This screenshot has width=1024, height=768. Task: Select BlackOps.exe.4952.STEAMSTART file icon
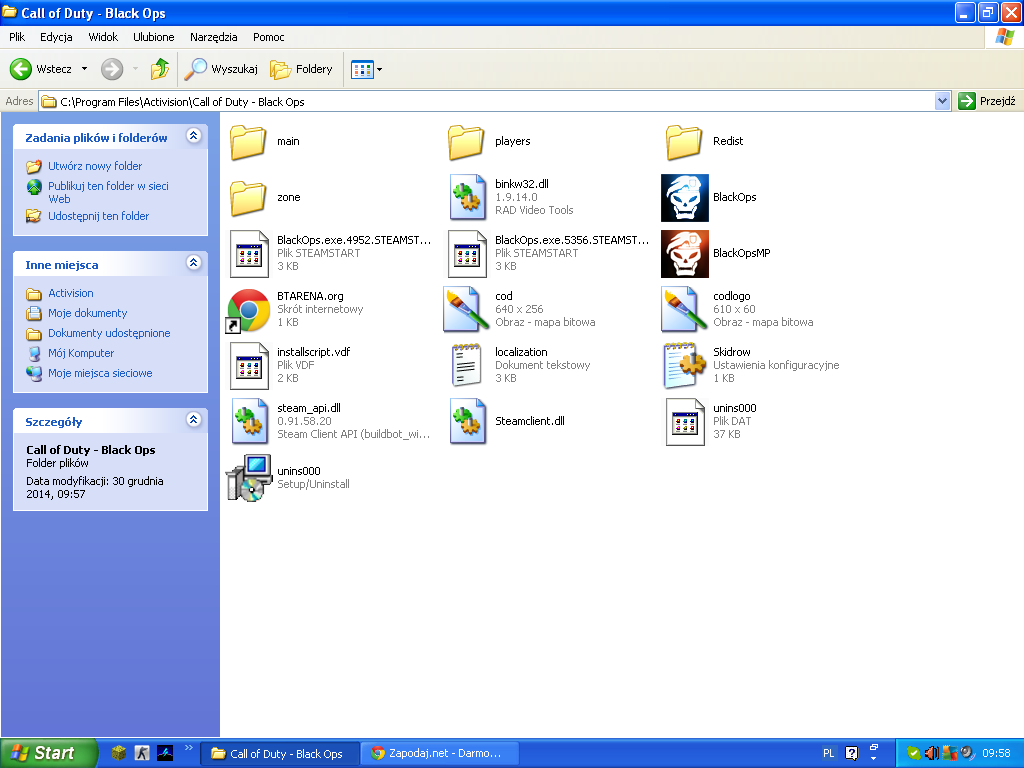pos(249,253)
